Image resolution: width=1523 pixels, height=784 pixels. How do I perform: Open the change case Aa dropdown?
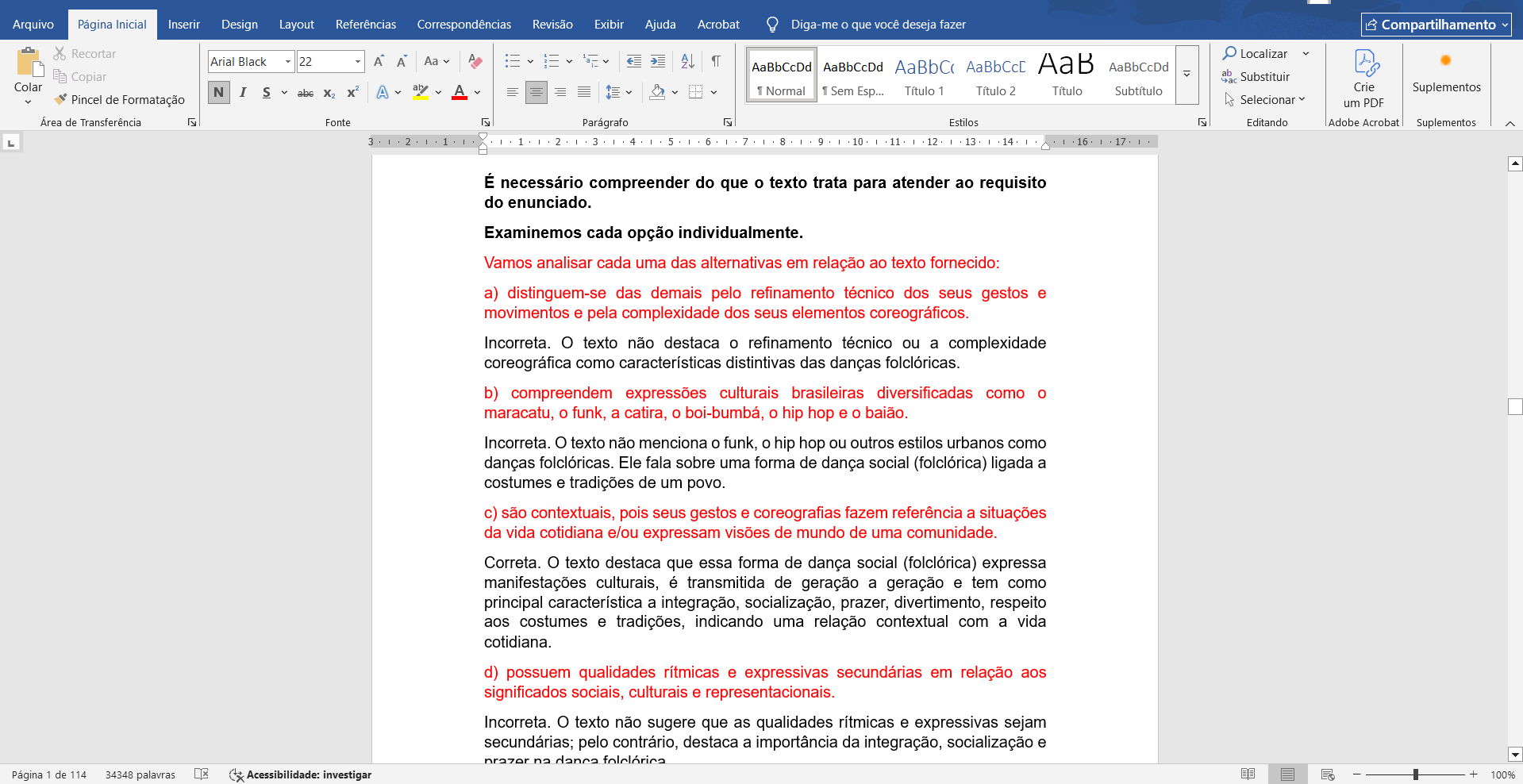pyautogui.click(x=437, y=61)
